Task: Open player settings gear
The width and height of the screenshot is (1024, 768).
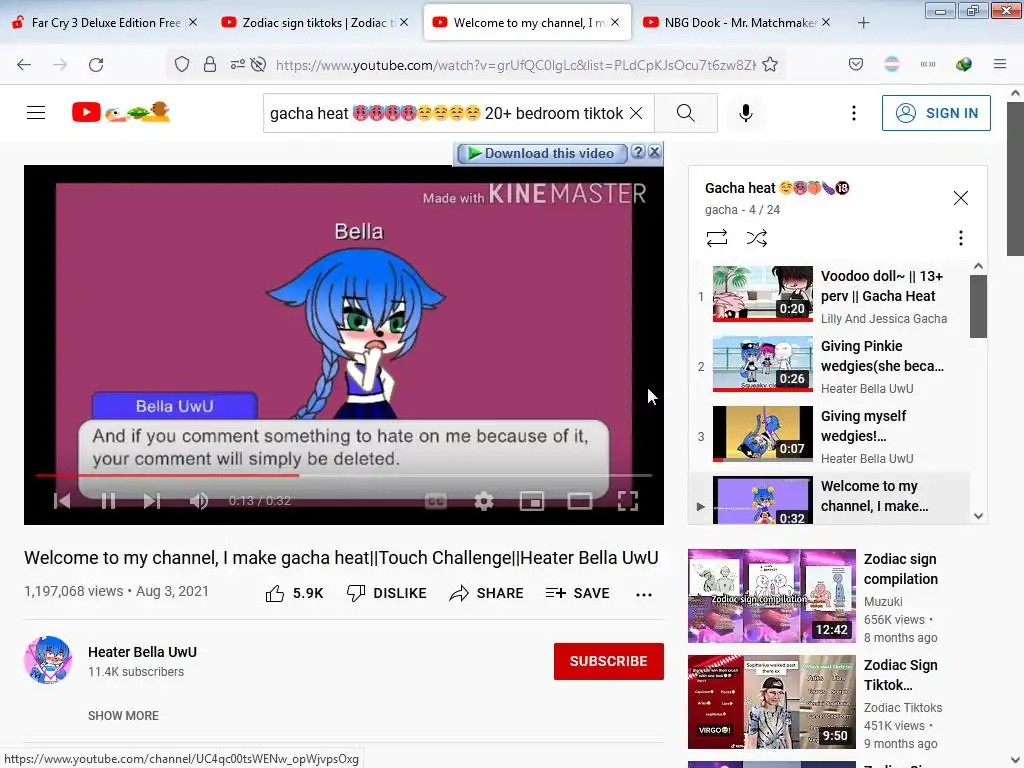Action: click(x=484, y=501)
